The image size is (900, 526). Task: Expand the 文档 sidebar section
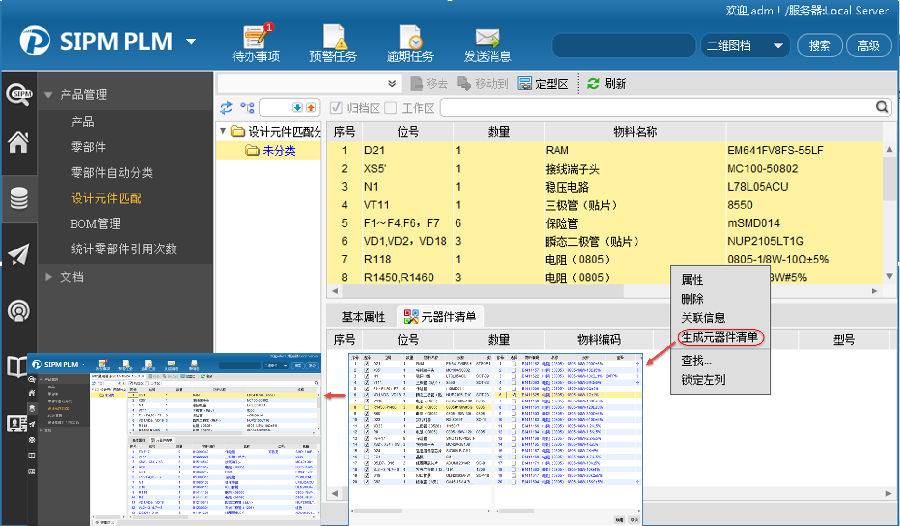(49, 277)
